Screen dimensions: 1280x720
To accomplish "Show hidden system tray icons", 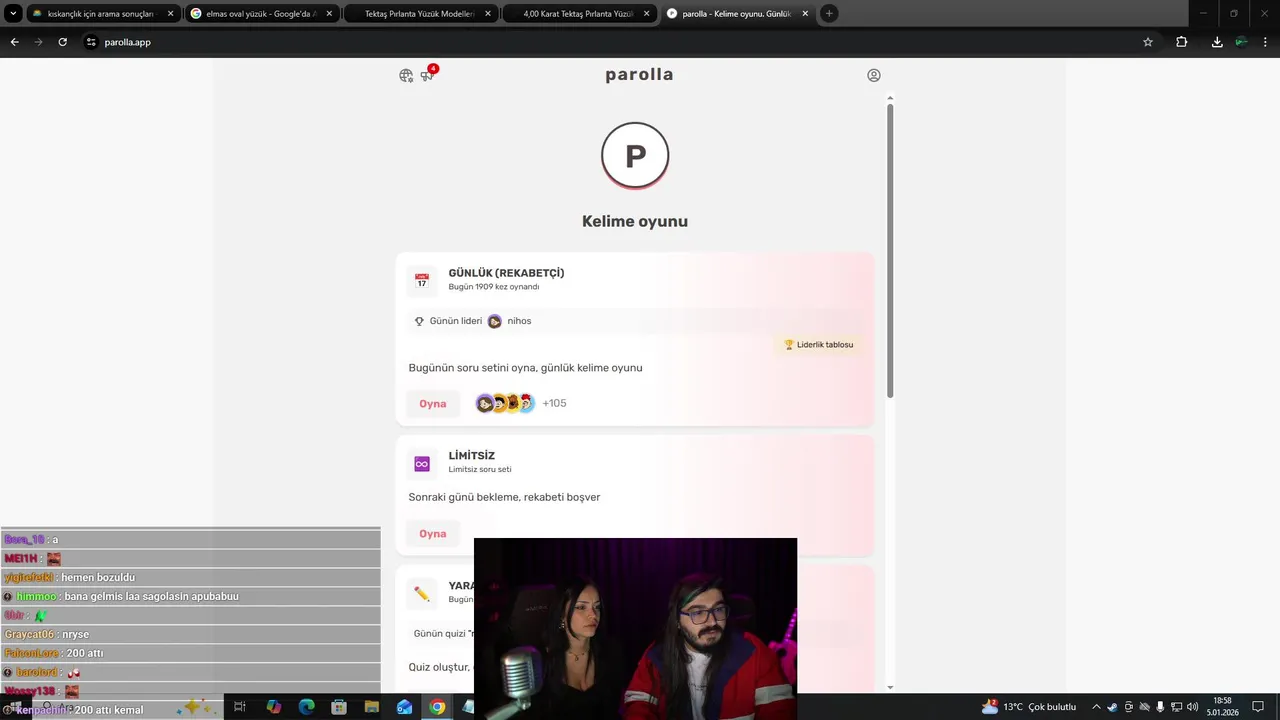I will tap(1096, 707).
